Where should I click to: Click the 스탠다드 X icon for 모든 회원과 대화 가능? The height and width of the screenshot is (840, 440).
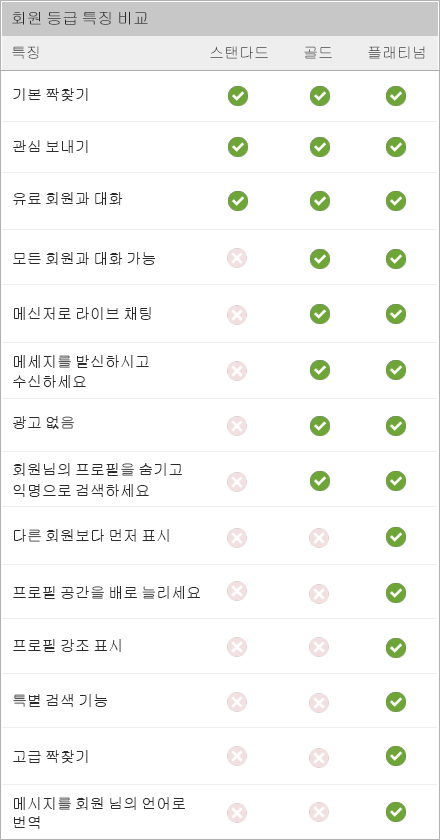(x=237, y=259)
